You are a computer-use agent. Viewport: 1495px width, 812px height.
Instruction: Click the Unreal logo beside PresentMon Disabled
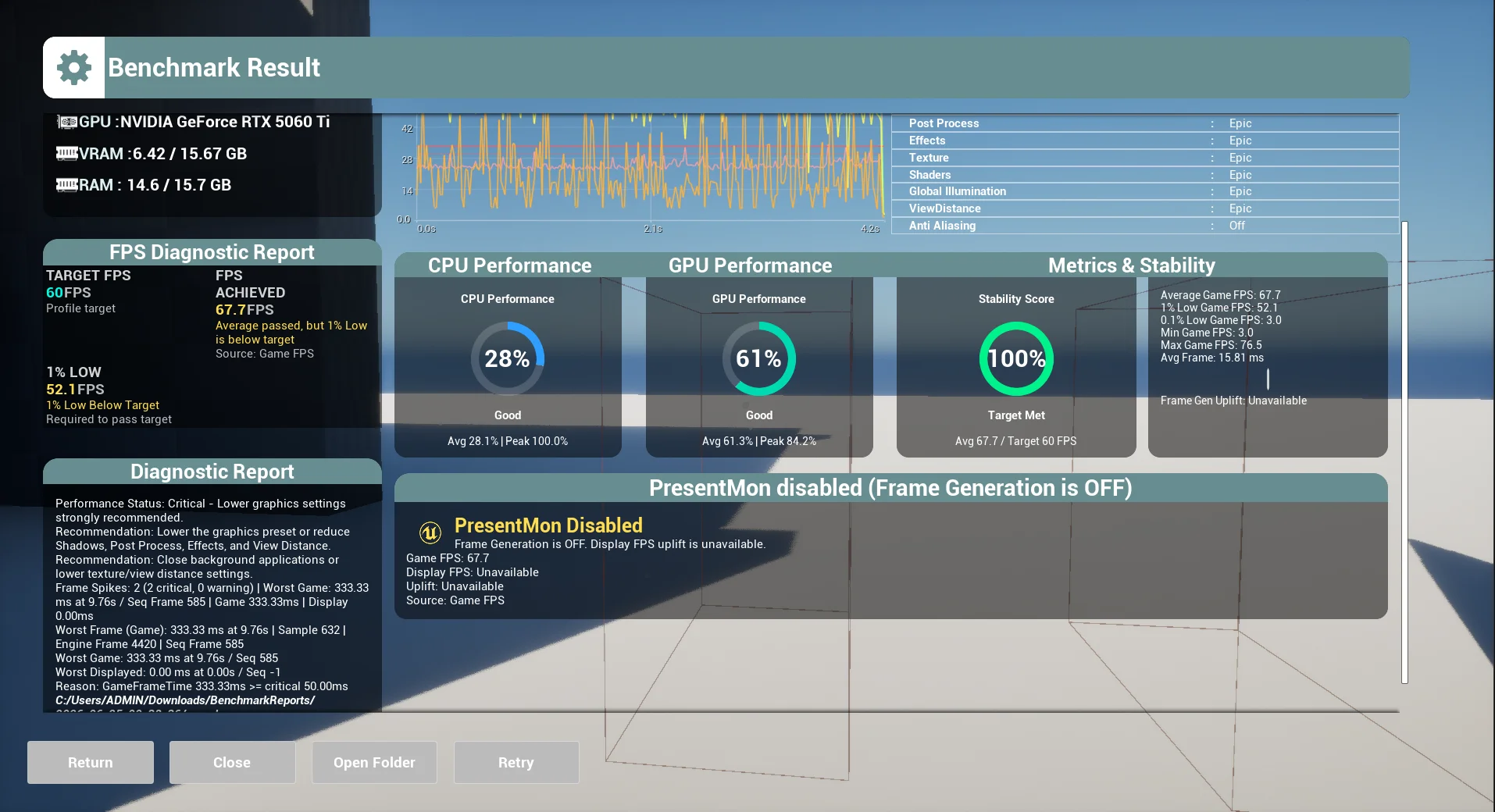(x=430, y=532)
